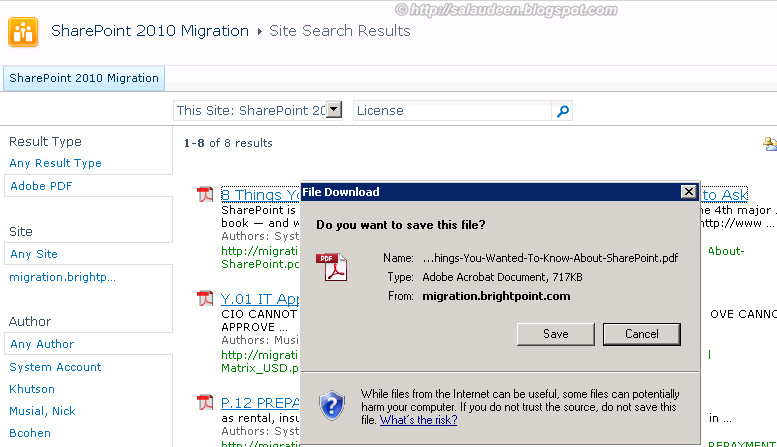Click 'Matrix_USD.p' URL of second result
Viewport: 777px width, 447px height.
pos(260,368)
